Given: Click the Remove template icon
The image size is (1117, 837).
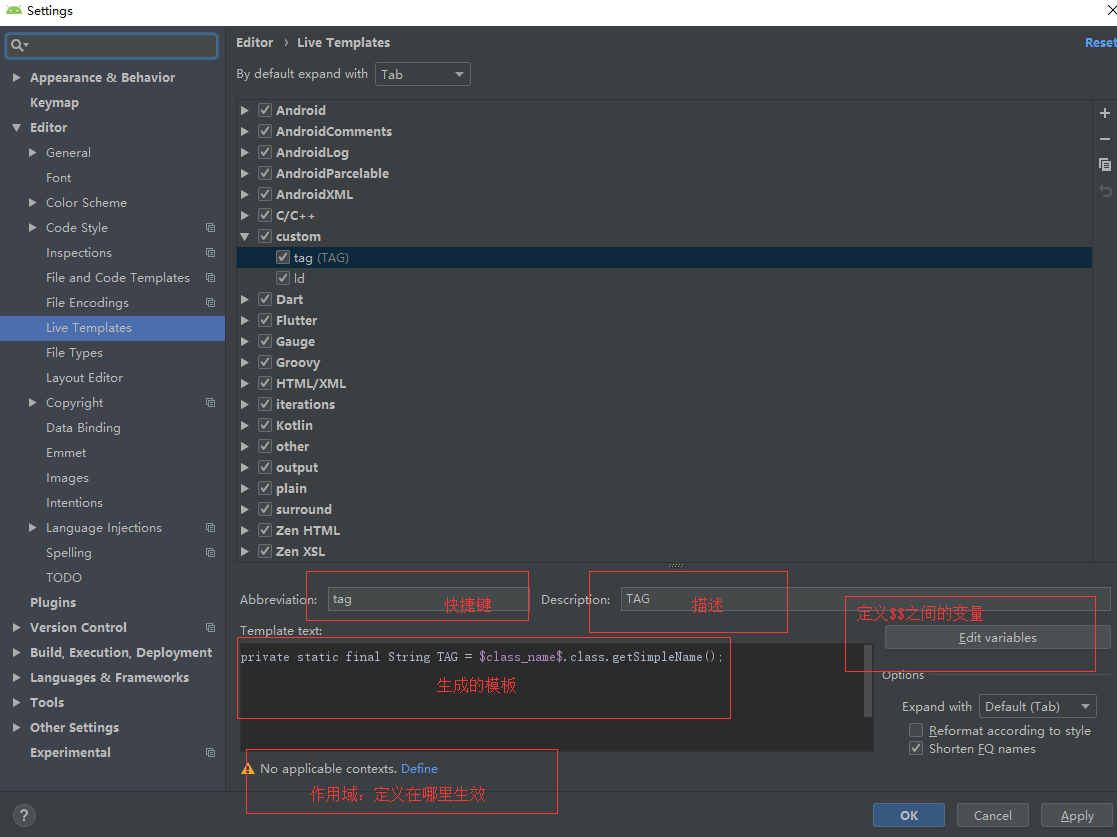Looking at the screenshot, I should (x=1104, y=139).
